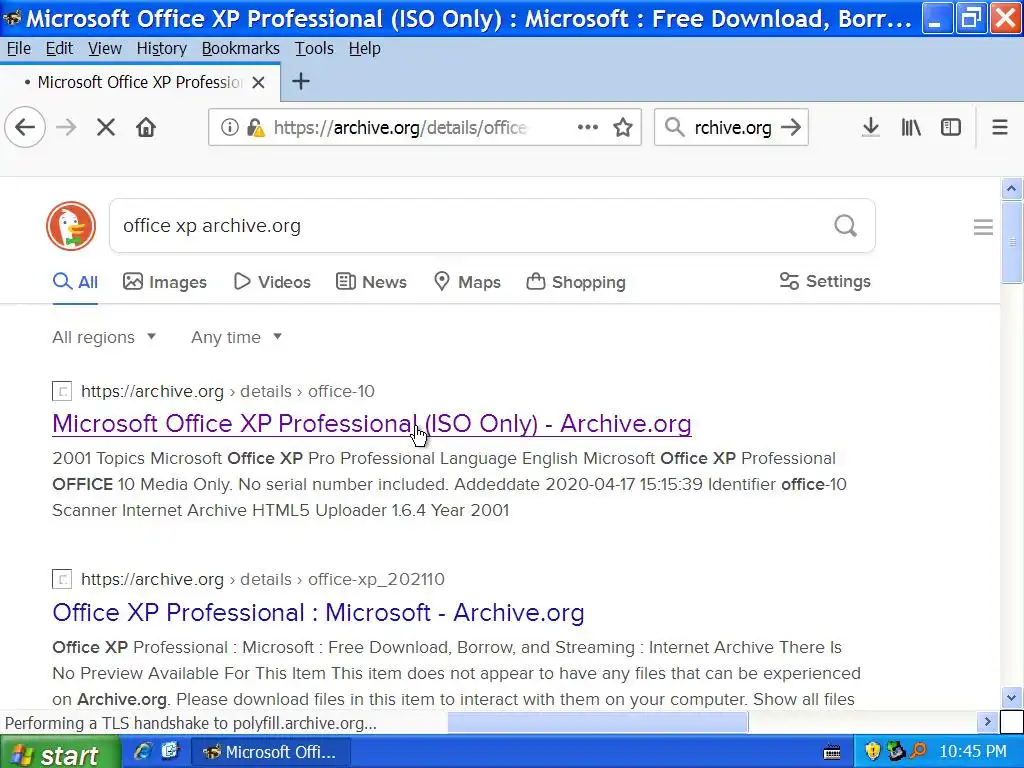Open a new tab with plus button
The image size is (1024, 768).
300,82
